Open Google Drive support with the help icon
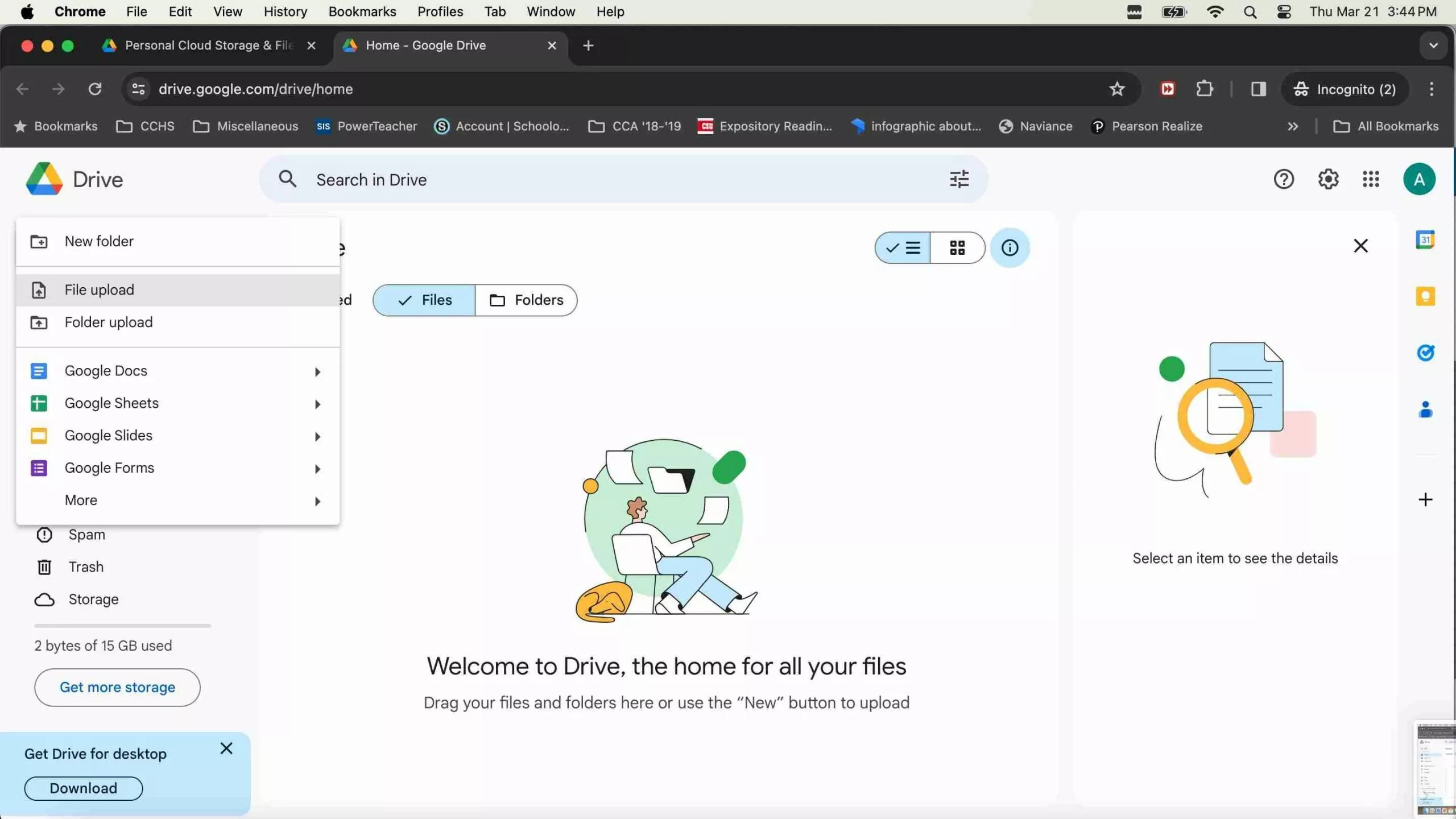Image resolution: width=1456 pixels, height=819 pixels. [x=1284, y=179]
